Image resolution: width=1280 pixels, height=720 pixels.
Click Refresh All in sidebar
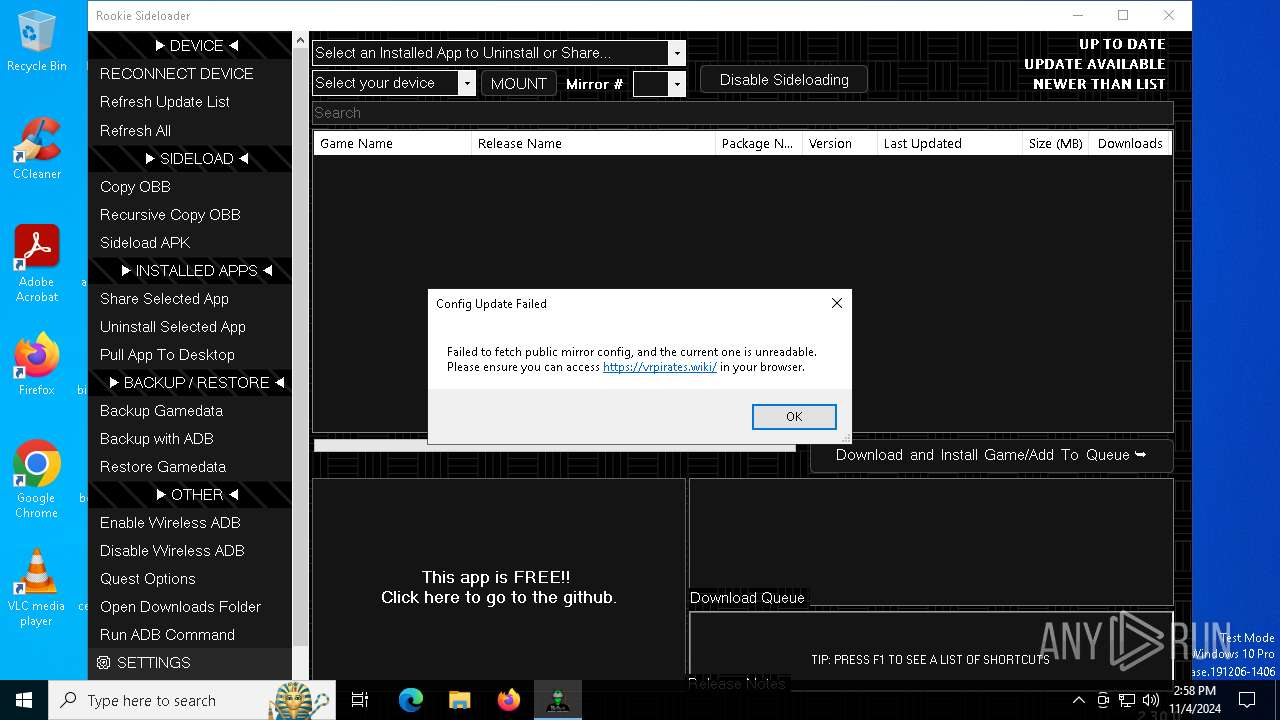pos(190,131)
